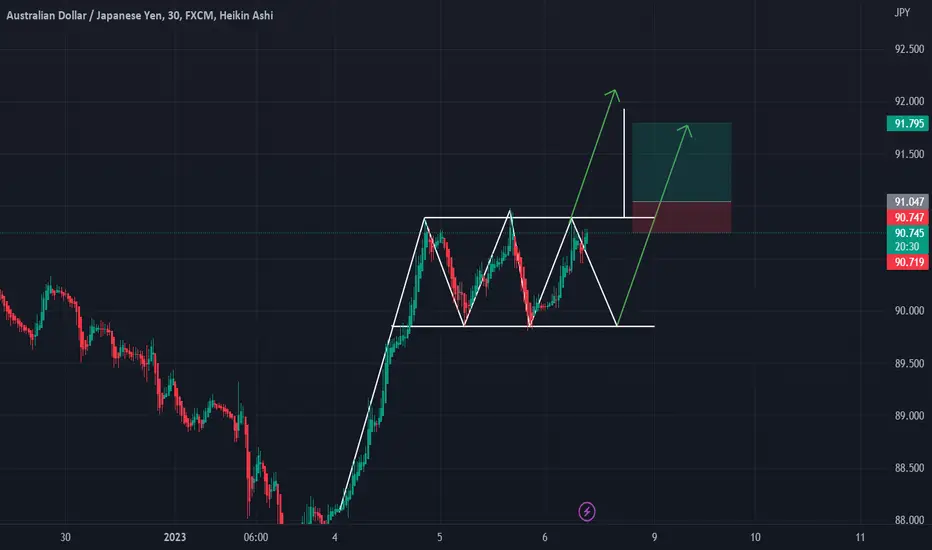Click the purple lightning event icon
This screenshot has width=932, height=550.
click(587, 511)
